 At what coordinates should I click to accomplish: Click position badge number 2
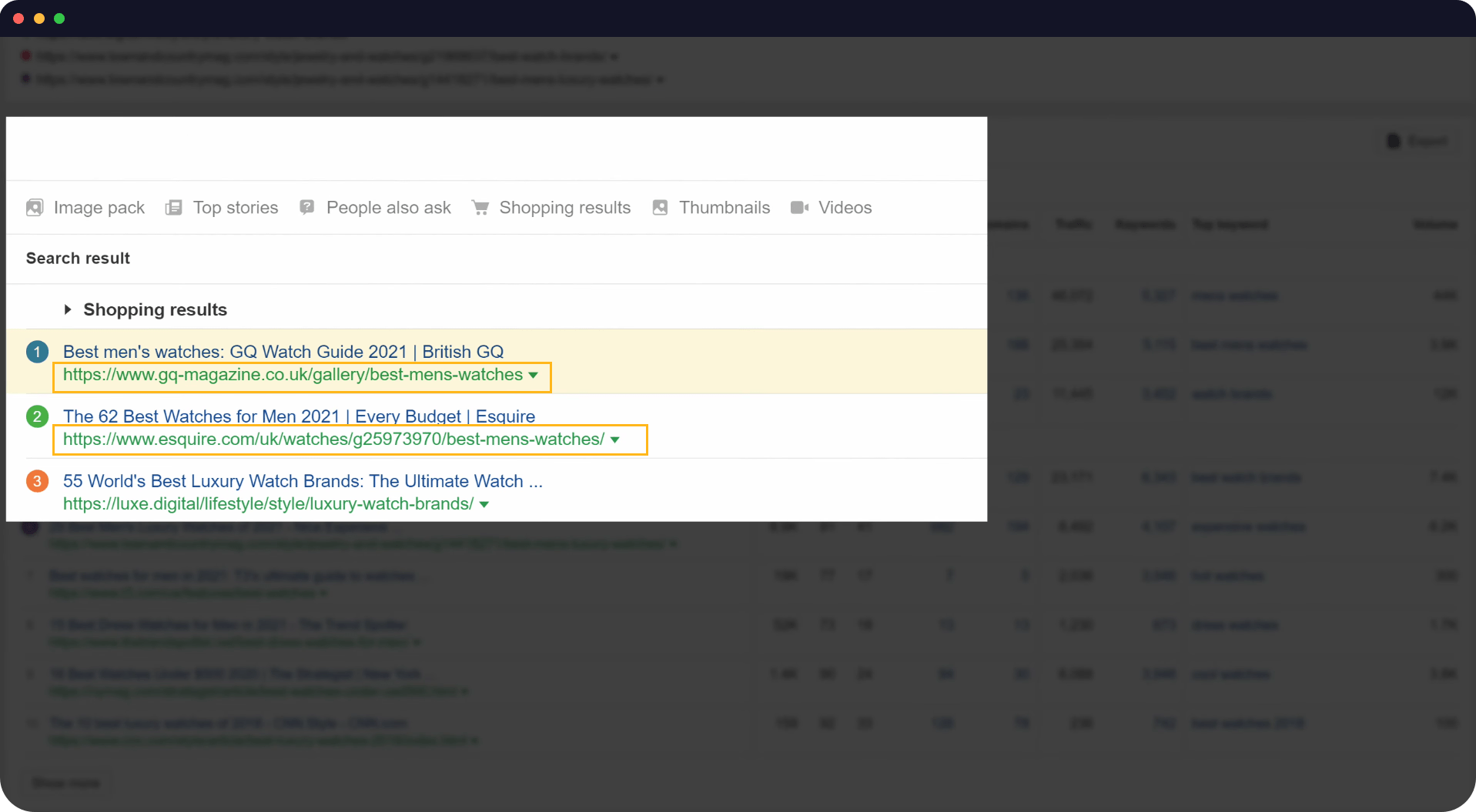click(37, 416)
